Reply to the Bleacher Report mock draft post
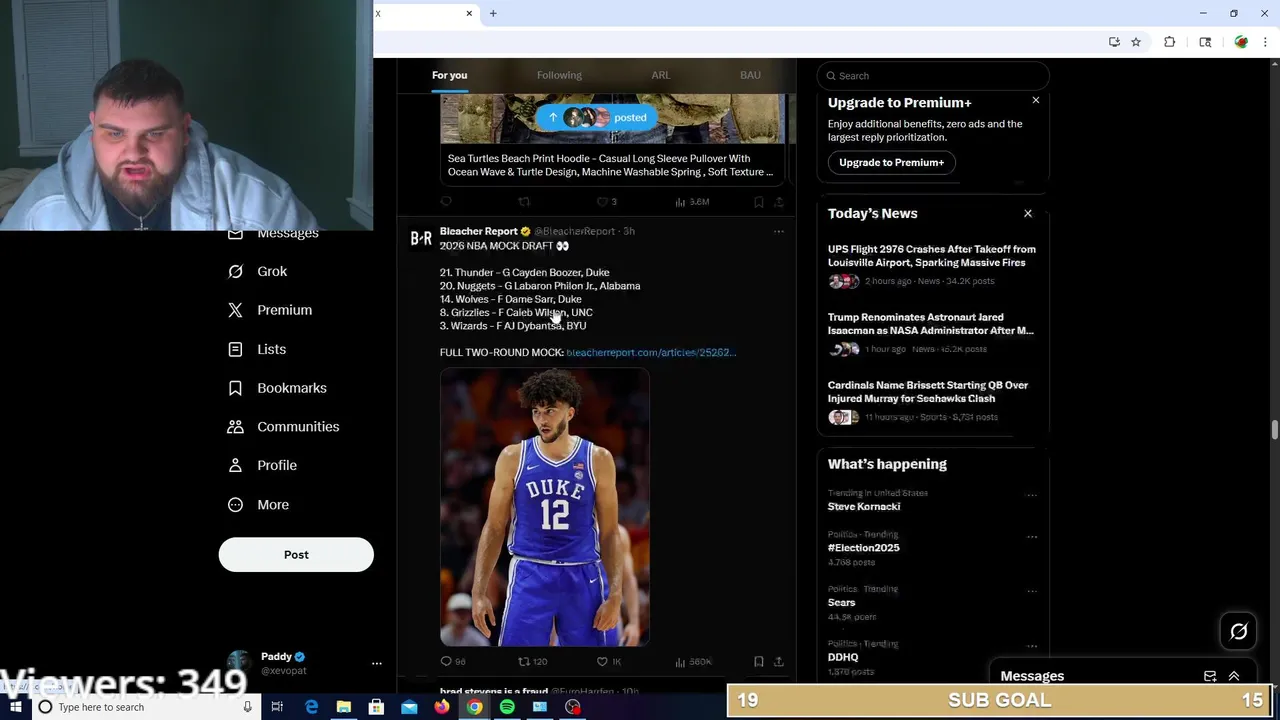 click(446, 661)
